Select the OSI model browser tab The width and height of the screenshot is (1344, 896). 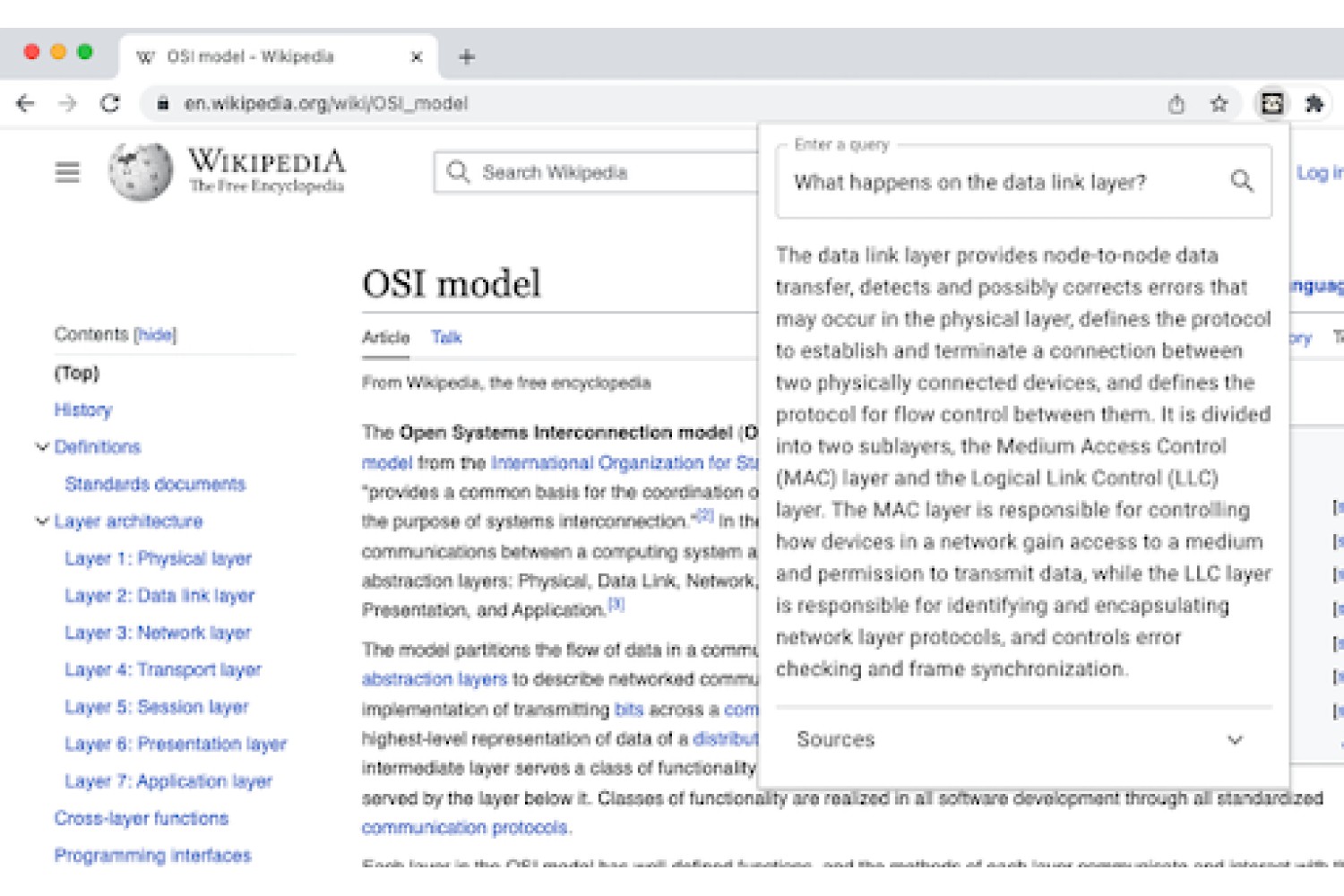pyautogui.click(x=279, y=56)
